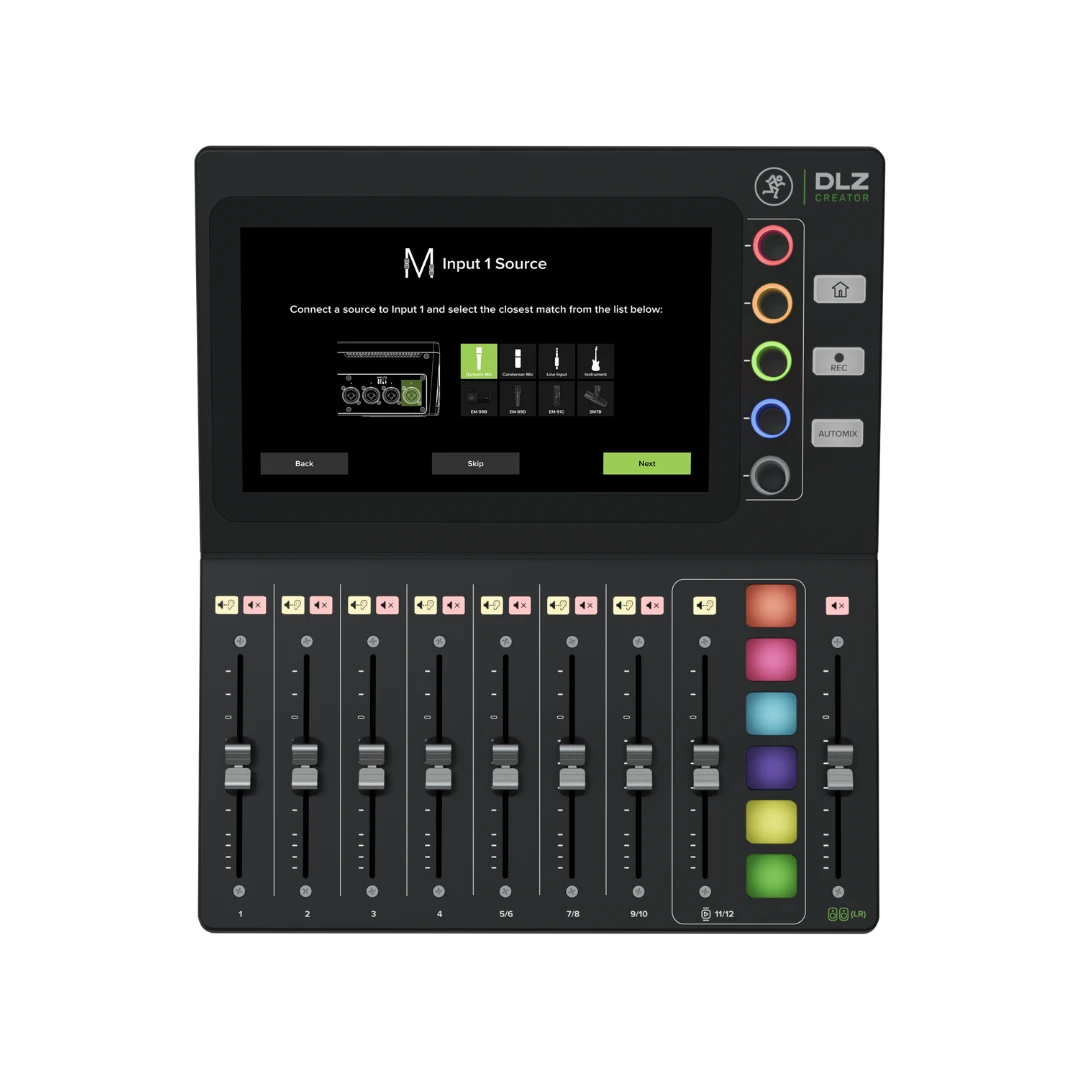Choose Condenser Mic as input source
The image size is (1080, 1080).
click(x=517, y=361)
